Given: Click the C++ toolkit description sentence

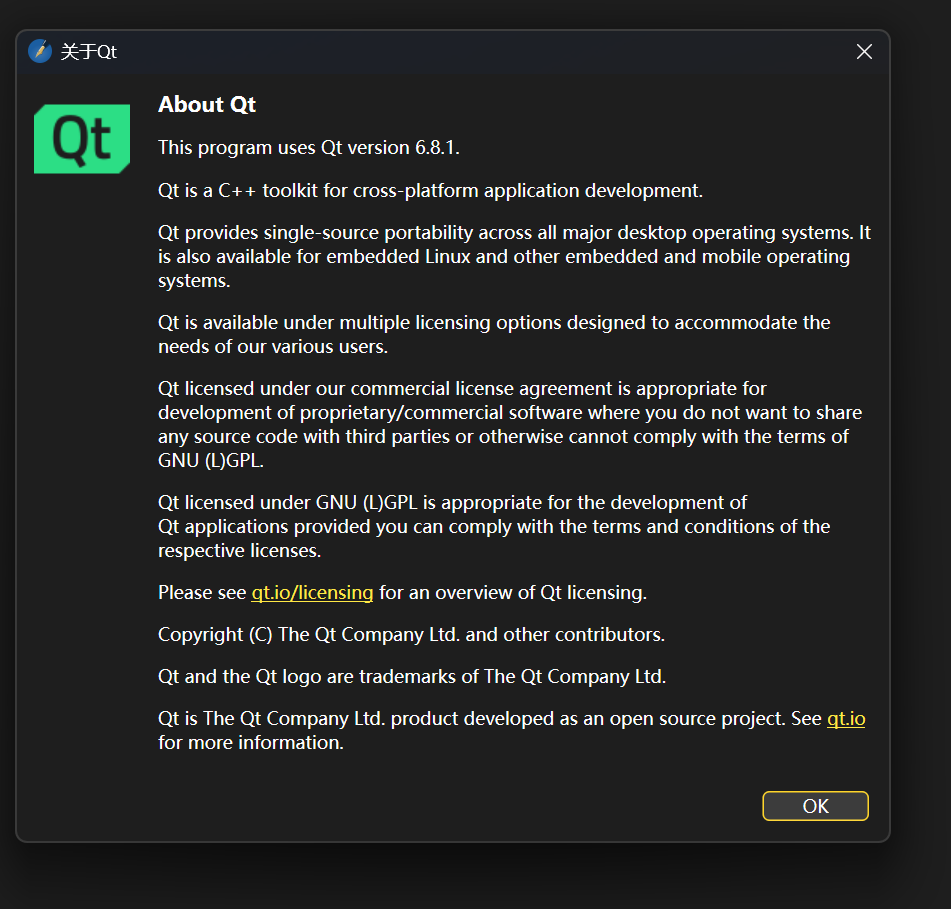Looking at the screenshot, I should (430, 190).
